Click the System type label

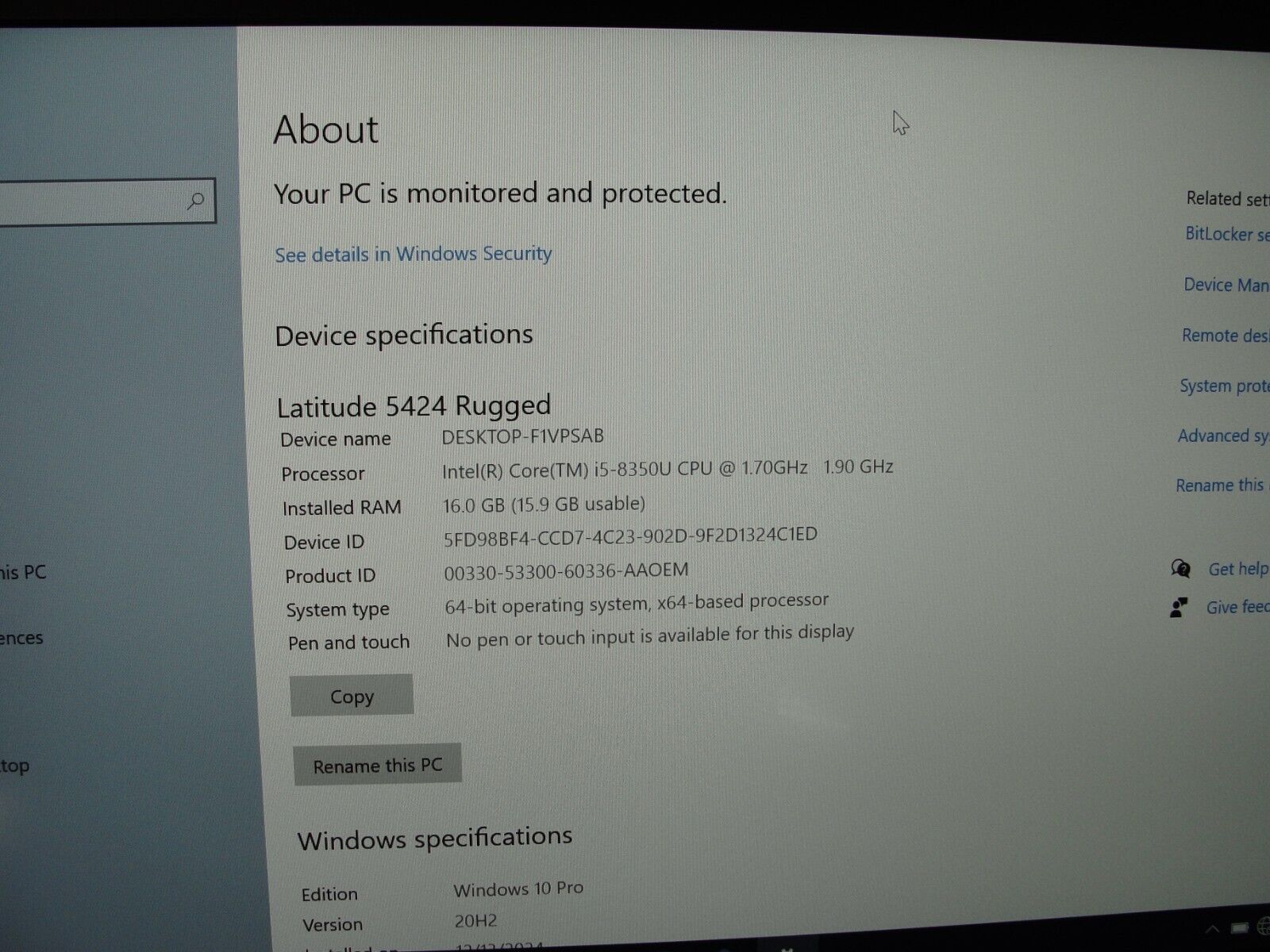click(338, 610)
